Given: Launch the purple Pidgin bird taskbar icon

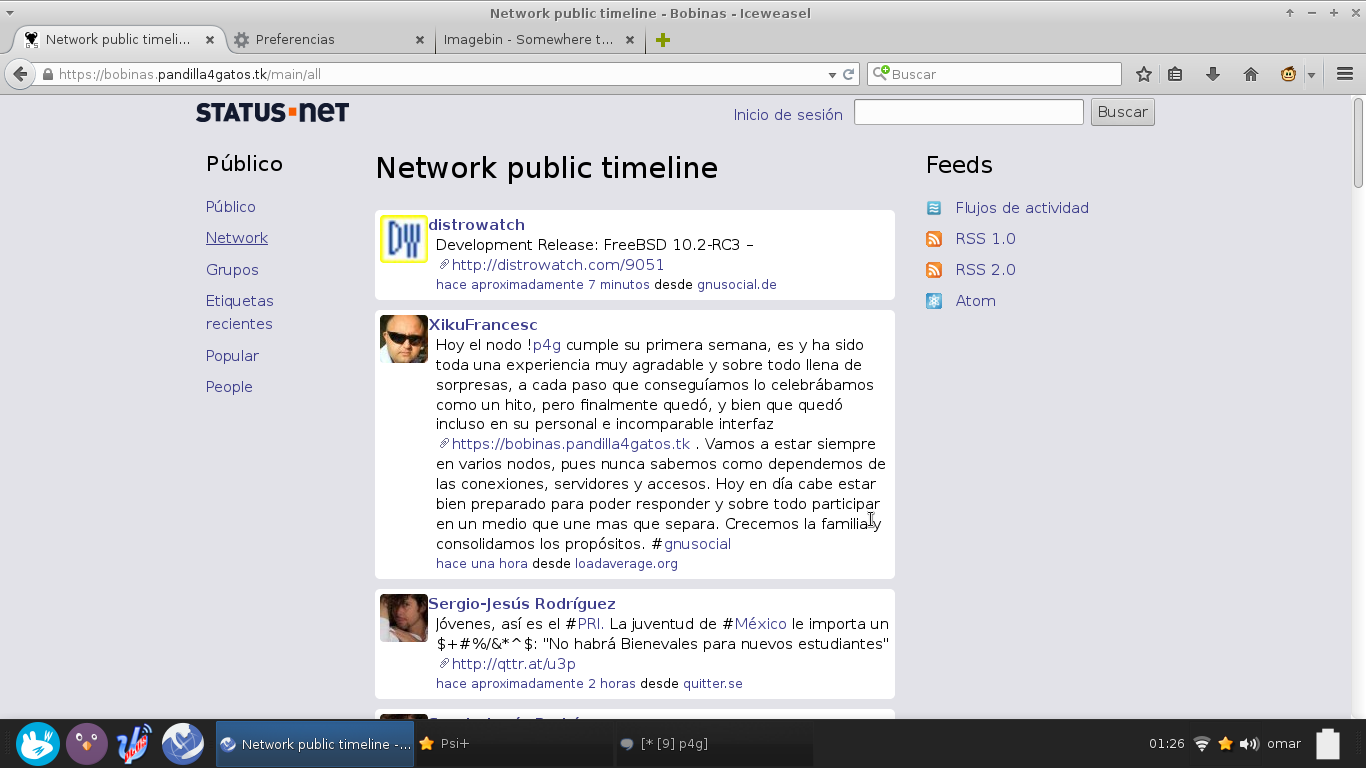Looking at the screenshot, I should pyautogui.click(x=87, y=744).
